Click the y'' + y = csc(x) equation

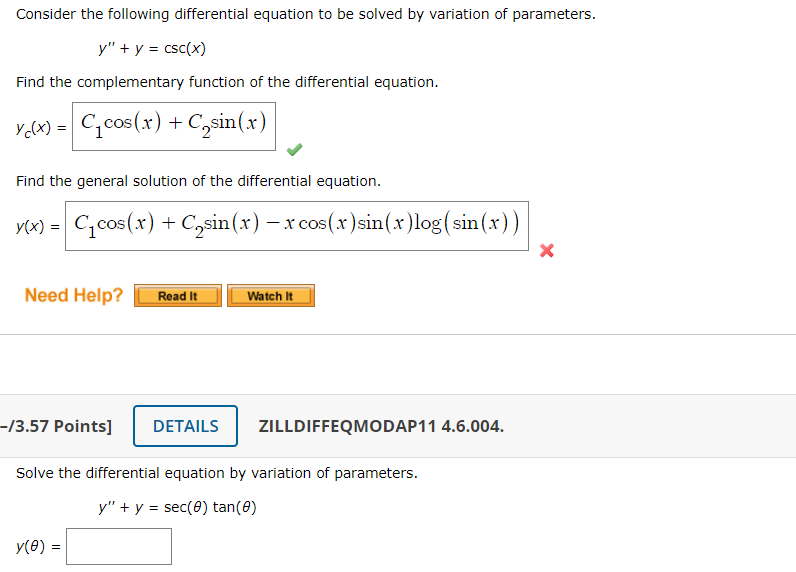(152, 49)
